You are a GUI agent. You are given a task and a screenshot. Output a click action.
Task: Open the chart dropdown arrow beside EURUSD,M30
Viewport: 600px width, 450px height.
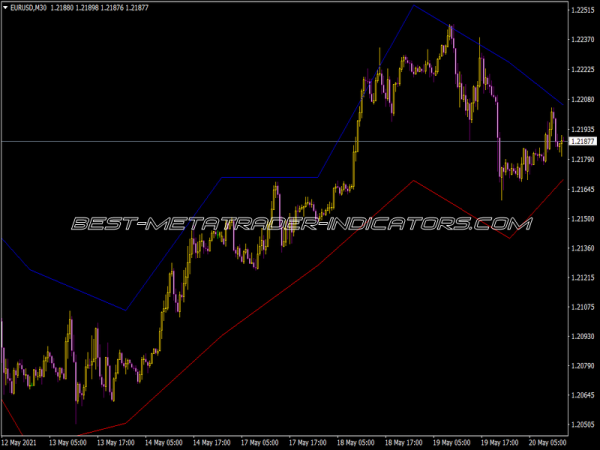coord(6,8)
